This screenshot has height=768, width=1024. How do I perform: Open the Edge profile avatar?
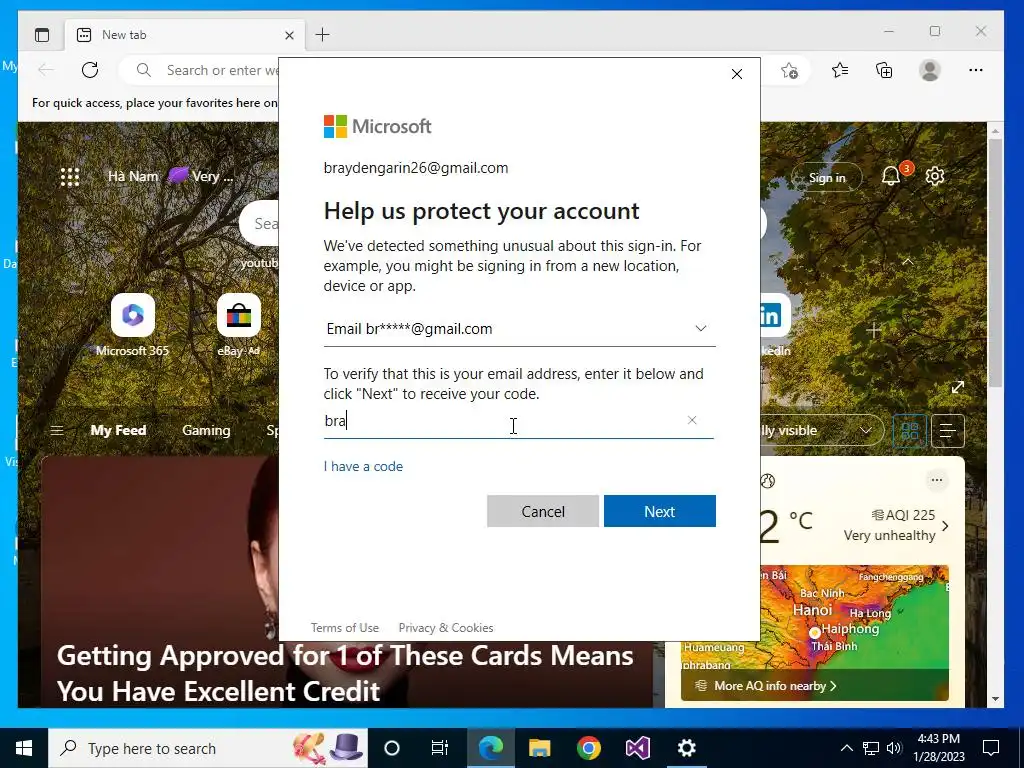pos(929,70)
